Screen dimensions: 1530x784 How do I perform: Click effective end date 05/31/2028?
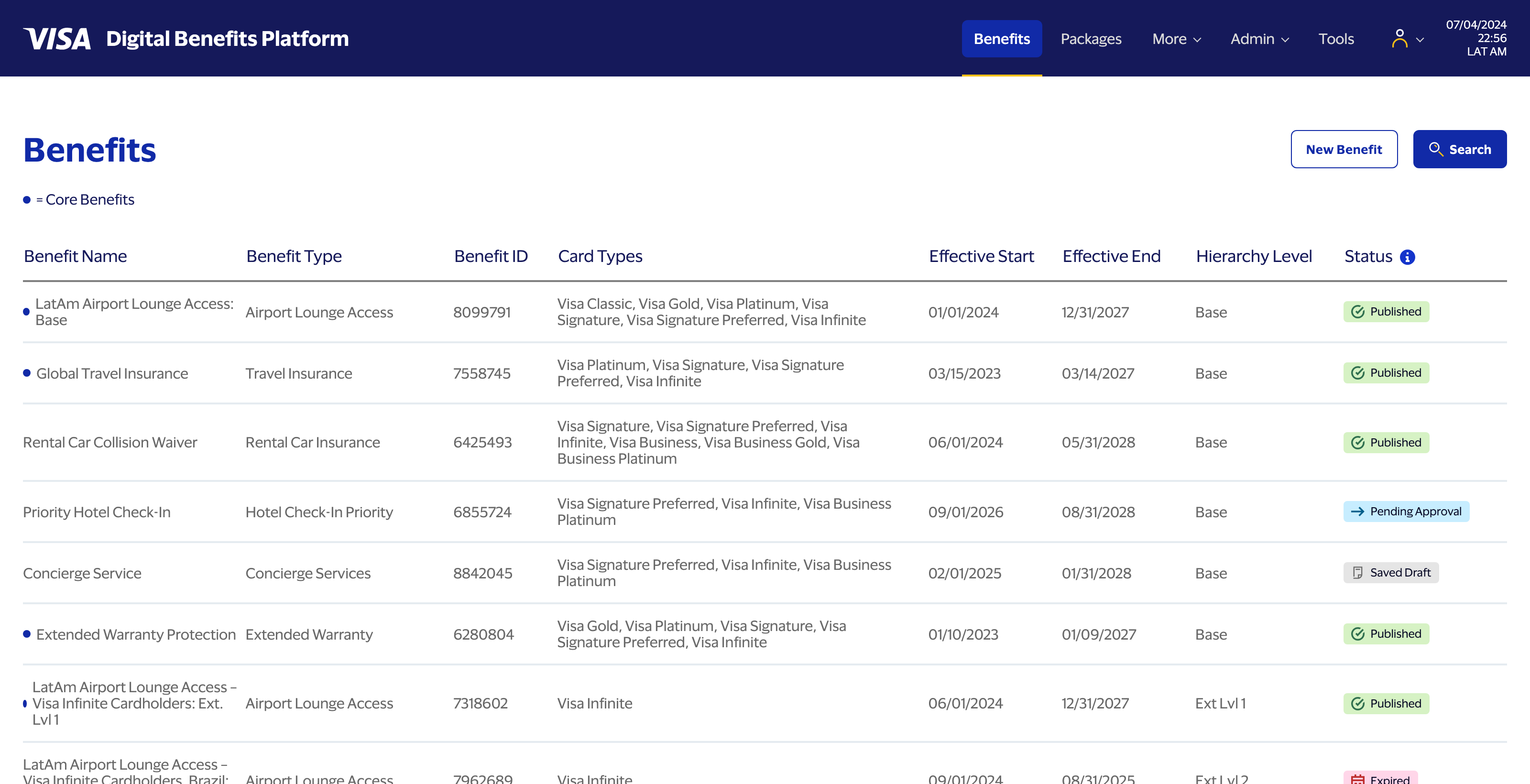tap(1098, 443)
